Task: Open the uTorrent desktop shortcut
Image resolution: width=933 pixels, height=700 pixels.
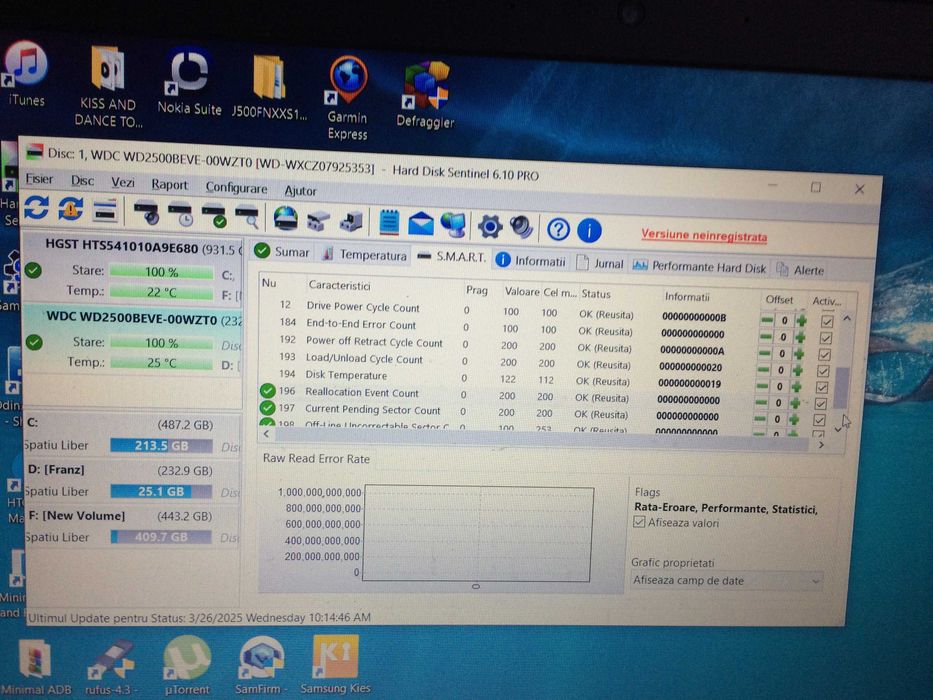Action: point(187,665)
